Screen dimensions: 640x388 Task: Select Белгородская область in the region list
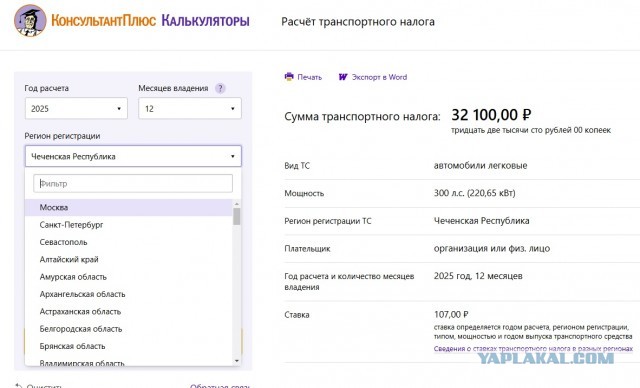coord(129,329)
